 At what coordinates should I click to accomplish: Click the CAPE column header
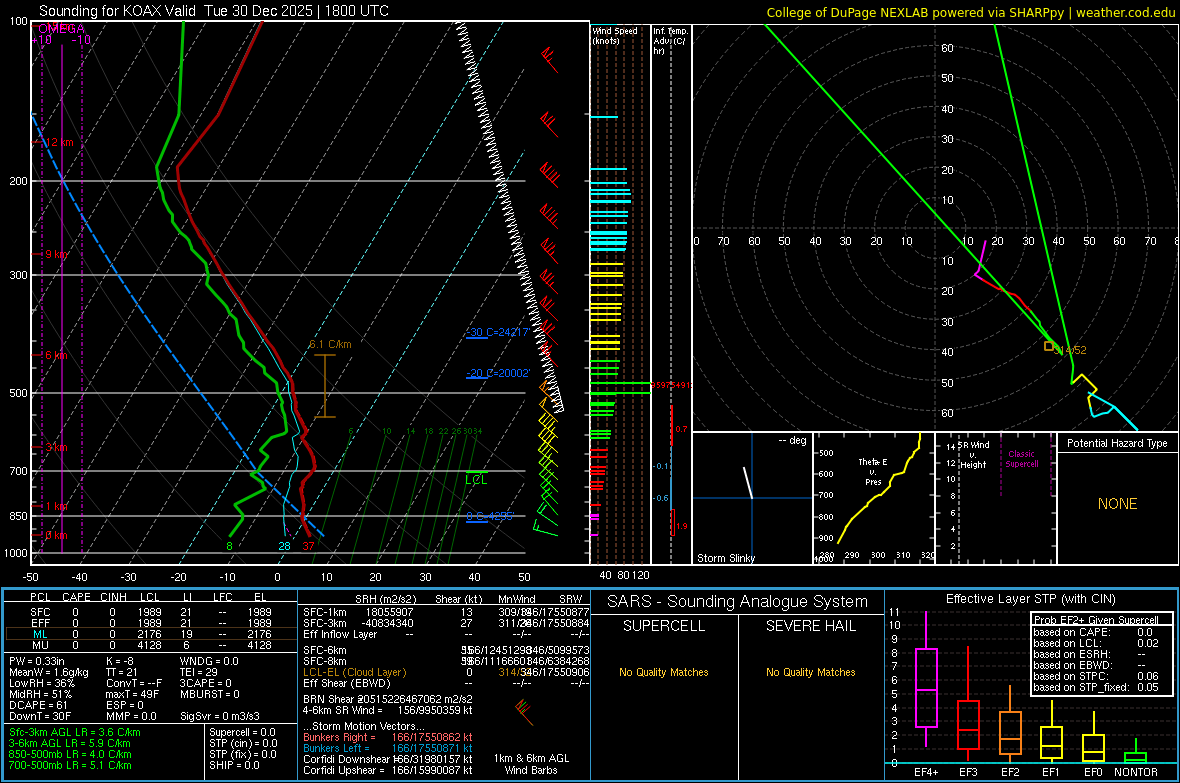[x=76, y=597]
